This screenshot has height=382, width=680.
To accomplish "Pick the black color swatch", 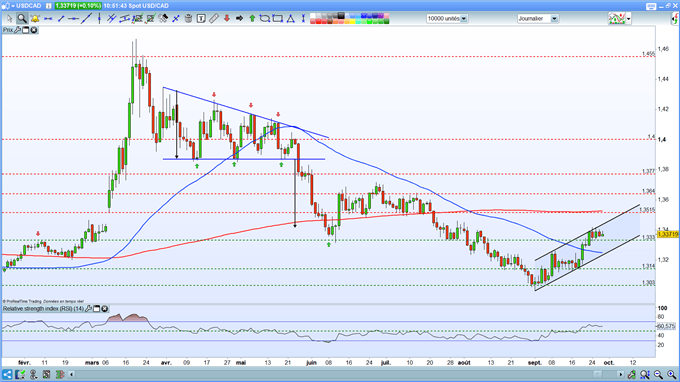I will (341, 16).
